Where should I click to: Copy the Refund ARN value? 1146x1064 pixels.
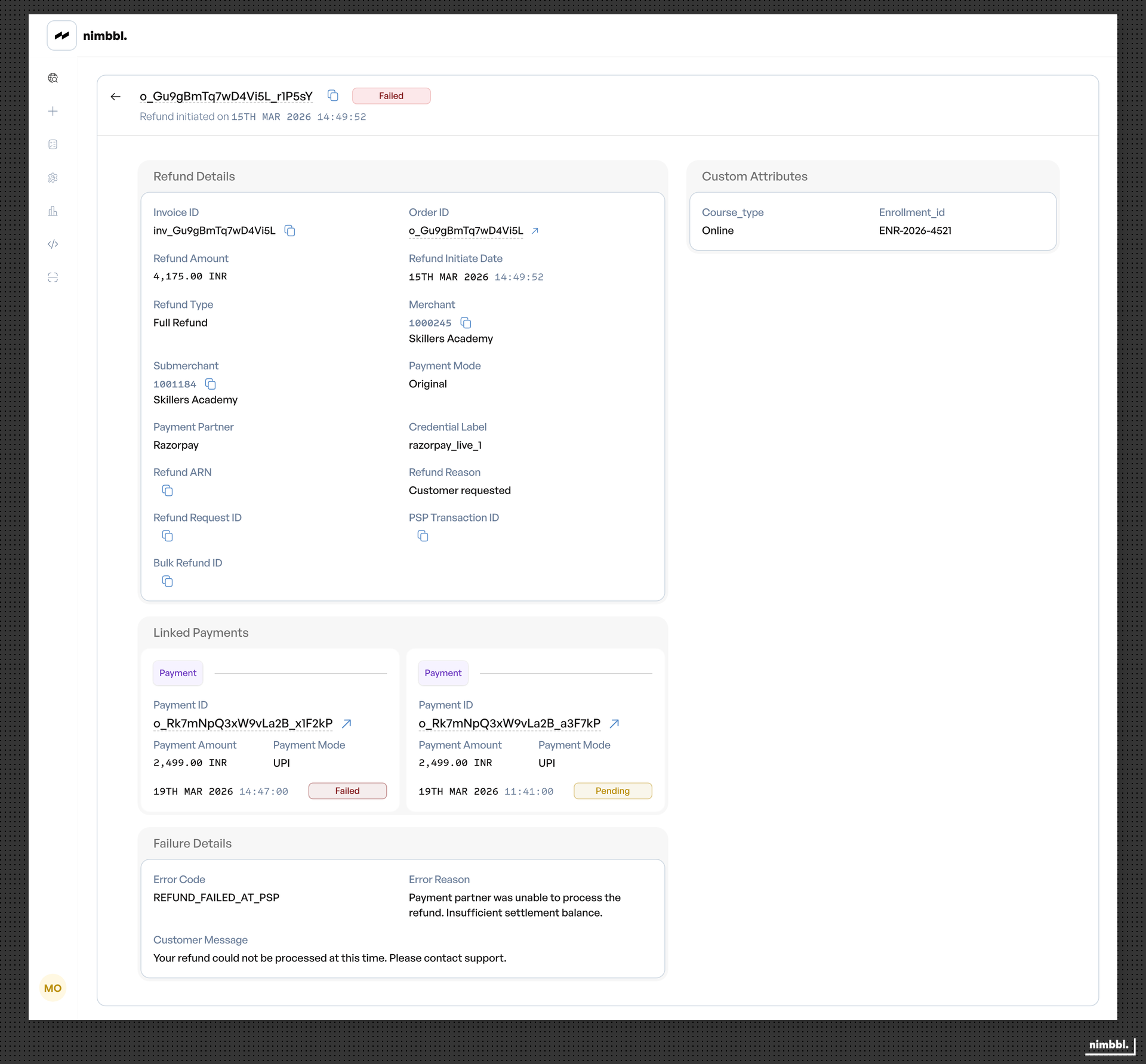(x=168, y=491)
